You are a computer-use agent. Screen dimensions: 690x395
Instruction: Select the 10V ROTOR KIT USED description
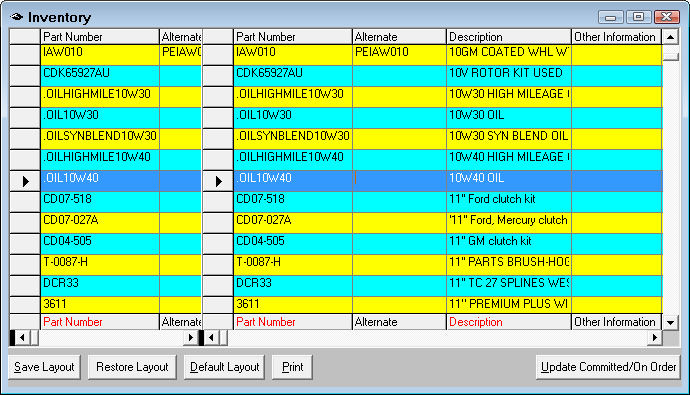point(509,76)
